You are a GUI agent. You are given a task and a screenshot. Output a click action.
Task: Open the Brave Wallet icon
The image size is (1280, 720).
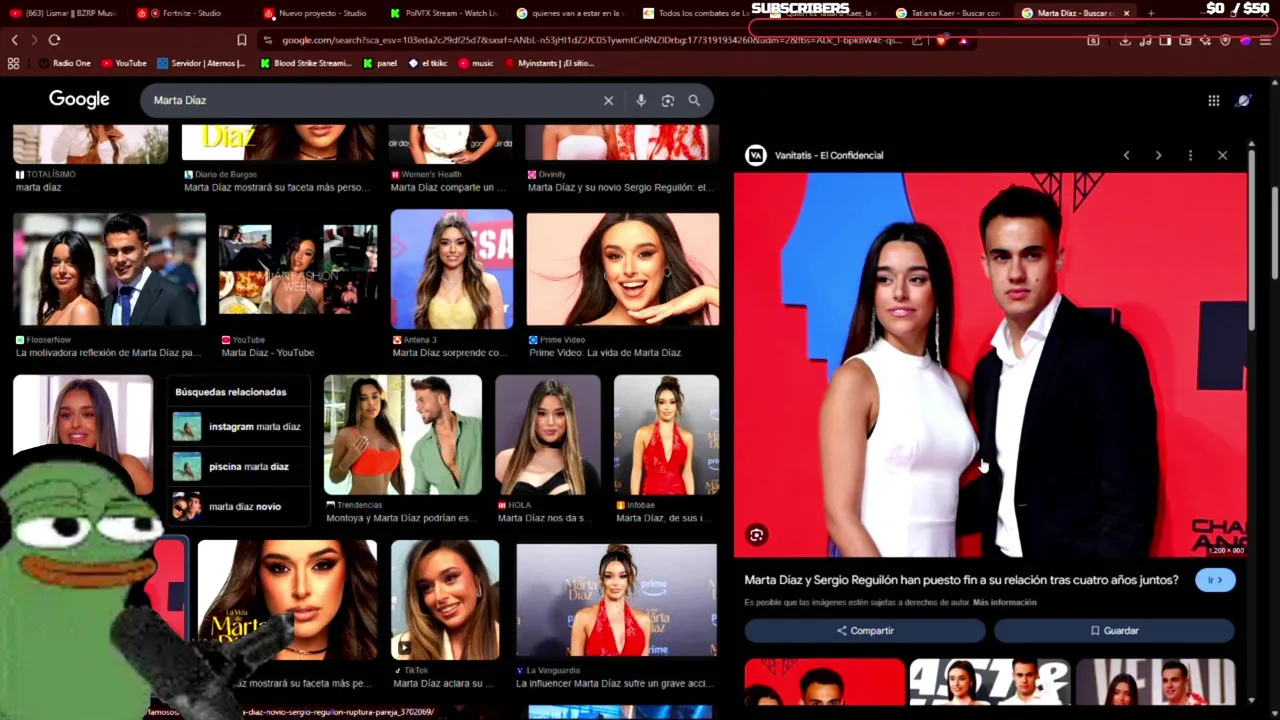[1185, 41]
